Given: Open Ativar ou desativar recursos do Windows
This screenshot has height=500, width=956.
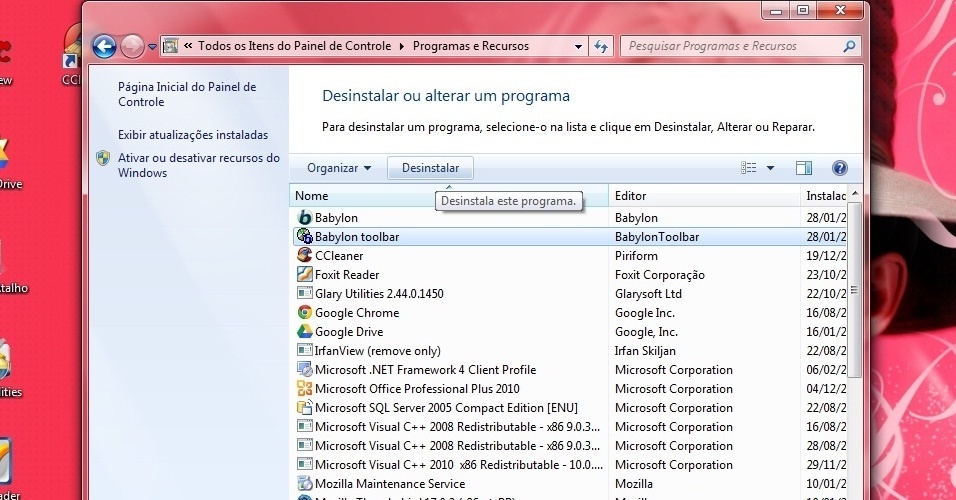Looking at the screenshot, I should point(199,165).
